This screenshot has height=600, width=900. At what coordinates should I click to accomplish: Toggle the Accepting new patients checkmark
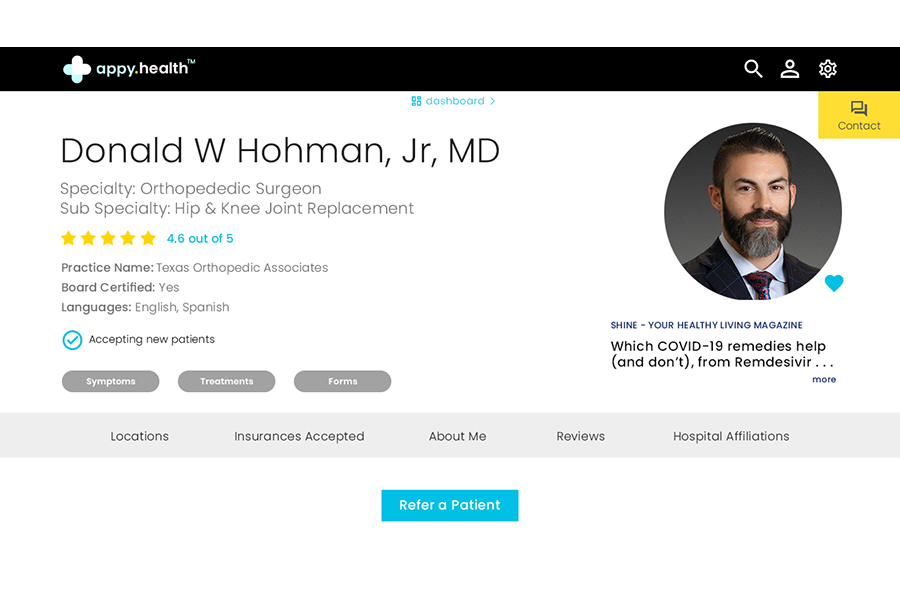72,340
